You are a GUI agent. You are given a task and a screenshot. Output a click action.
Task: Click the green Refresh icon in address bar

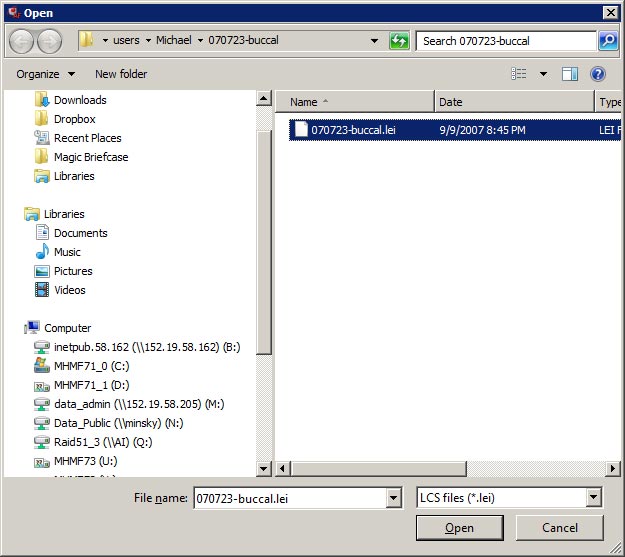[400, 41]
